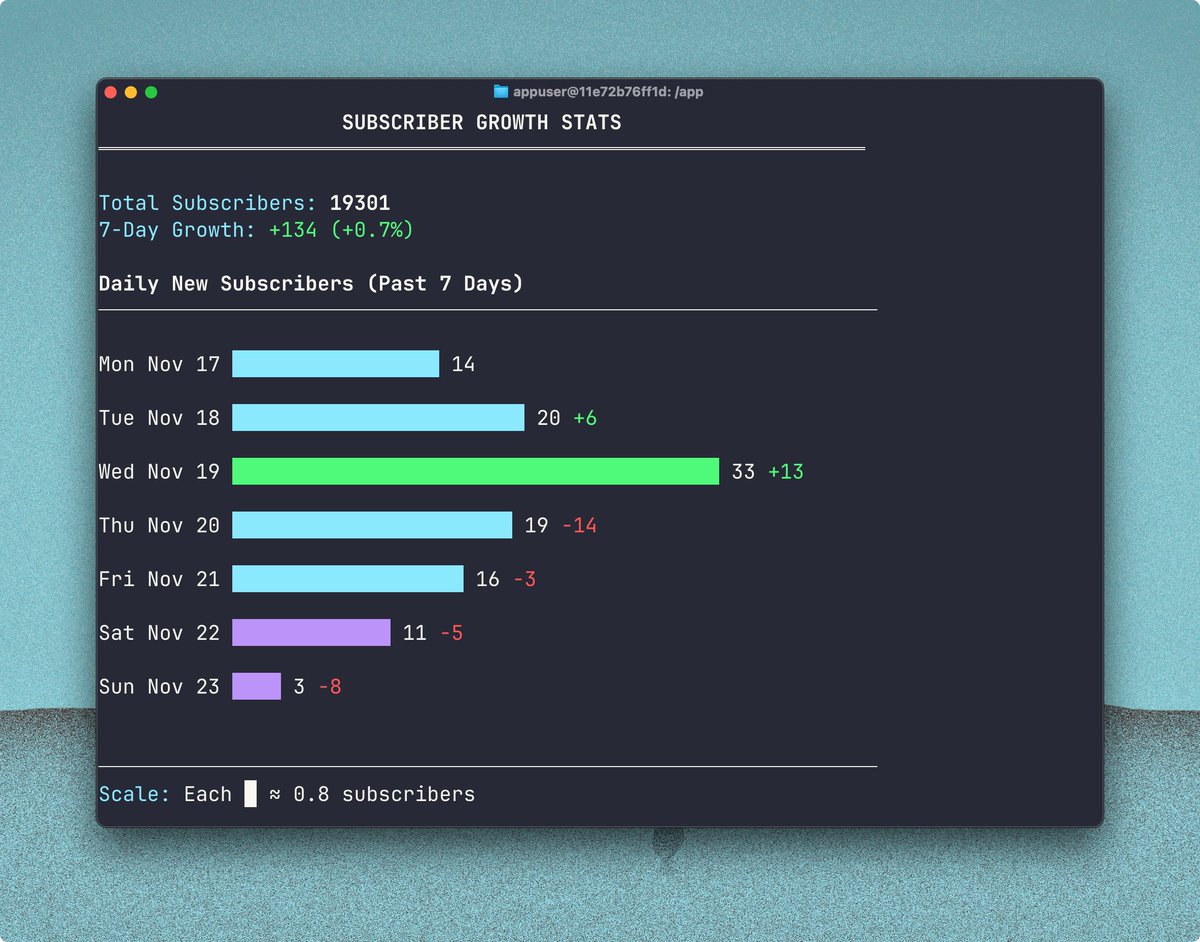The width and height of the screenshot is (1200, 942).
Task: Click the purple Sun Nov 23 bar
Action: click(x=256, y=687)
